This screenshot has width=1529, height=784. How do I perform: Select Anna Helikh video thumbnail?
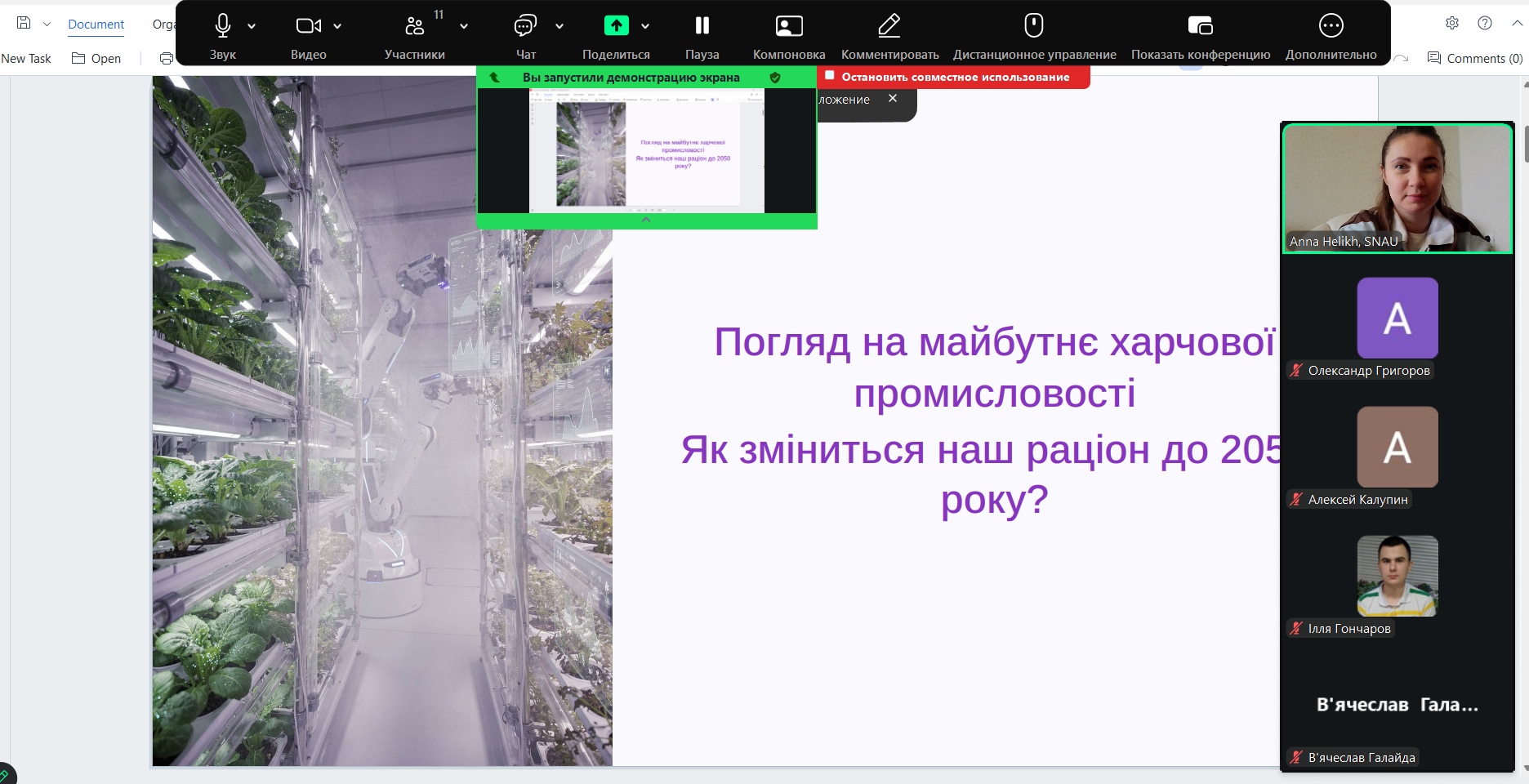pyautogui.click(x=1397, y=188)
